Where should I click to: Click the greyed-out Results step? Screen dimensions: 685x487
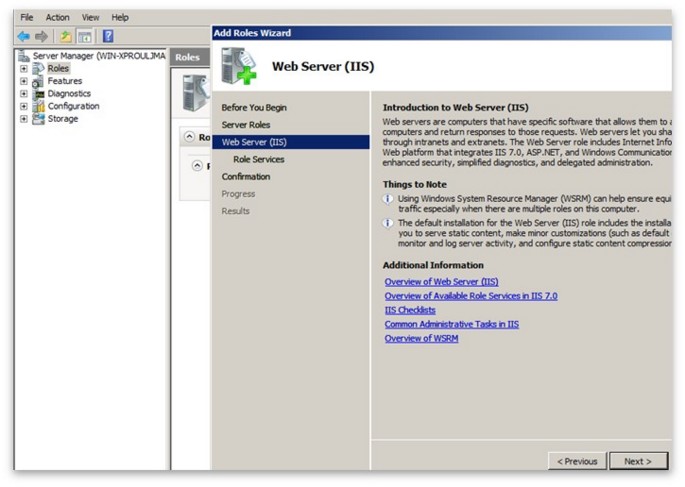tap(235, 211)
